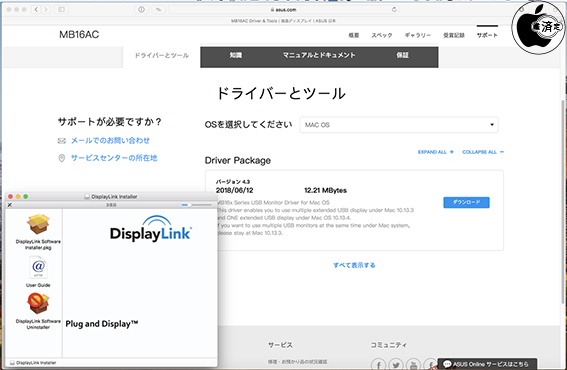This screenshot has height=370, width=567.
Task: Switch to 保証 tab
Action: point(402,55)
